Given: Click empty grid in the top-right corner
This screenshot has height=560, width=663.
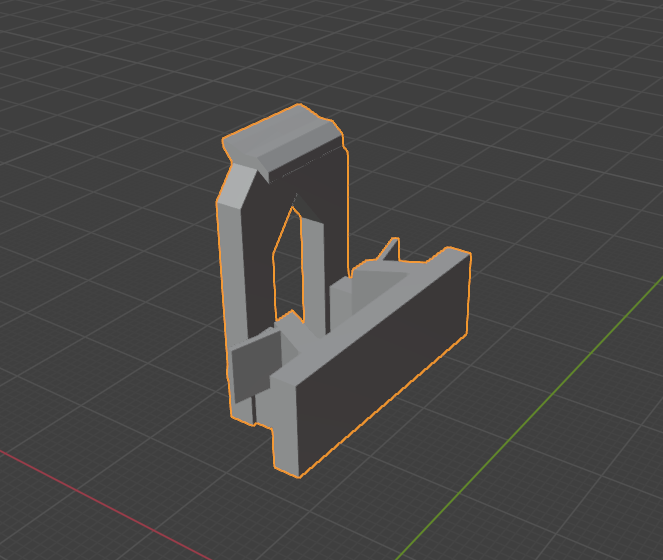Looking at the screenshot, I should (x=600, y=50).
